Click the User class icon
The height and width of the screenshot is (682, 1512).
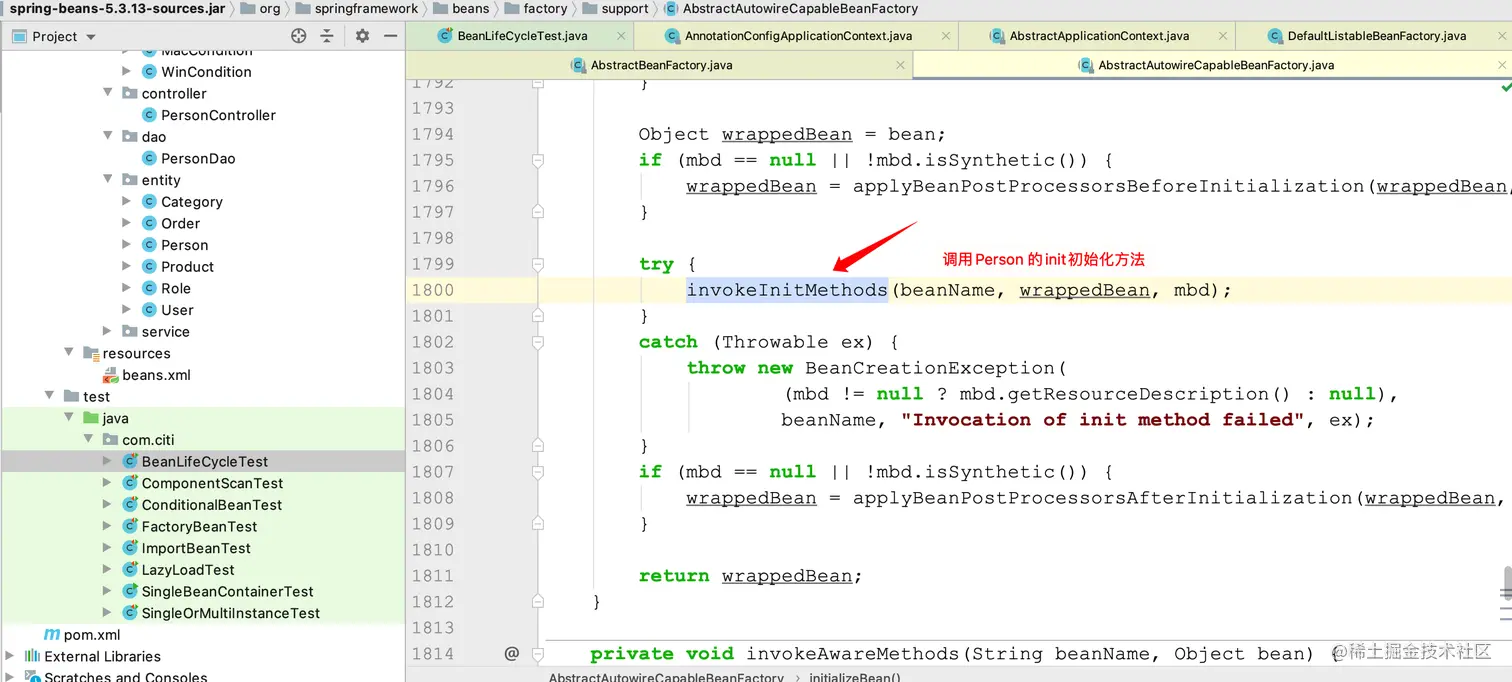[x=149, y=310]
